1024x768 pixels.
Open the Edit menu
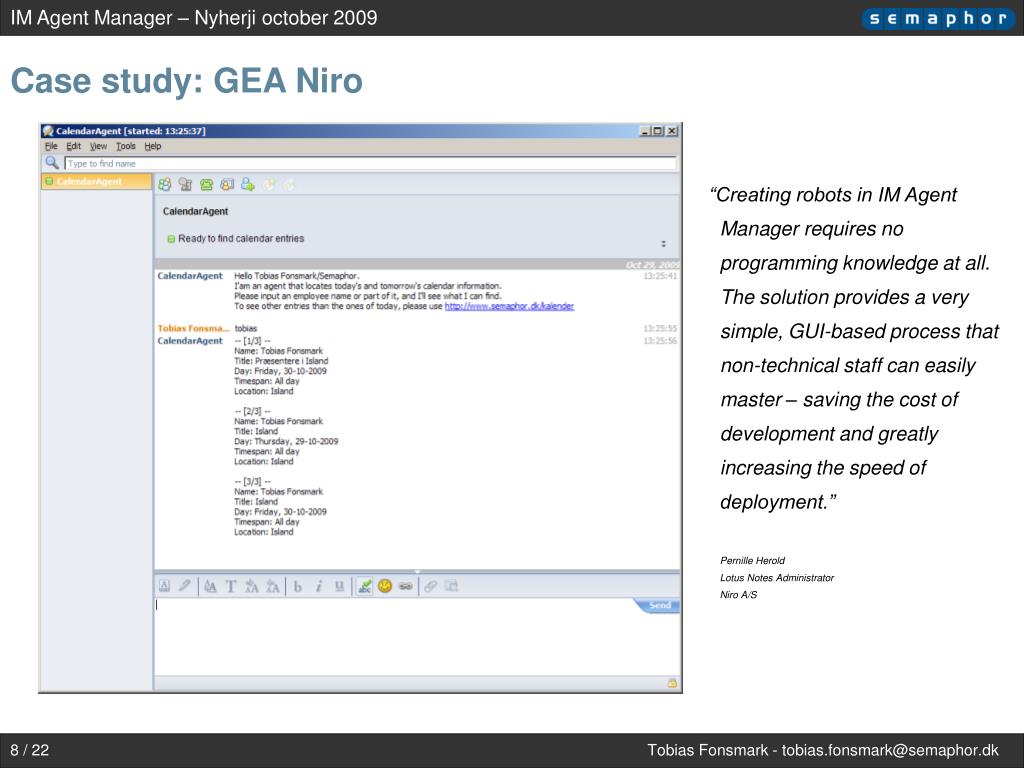[x=73, y=146]
